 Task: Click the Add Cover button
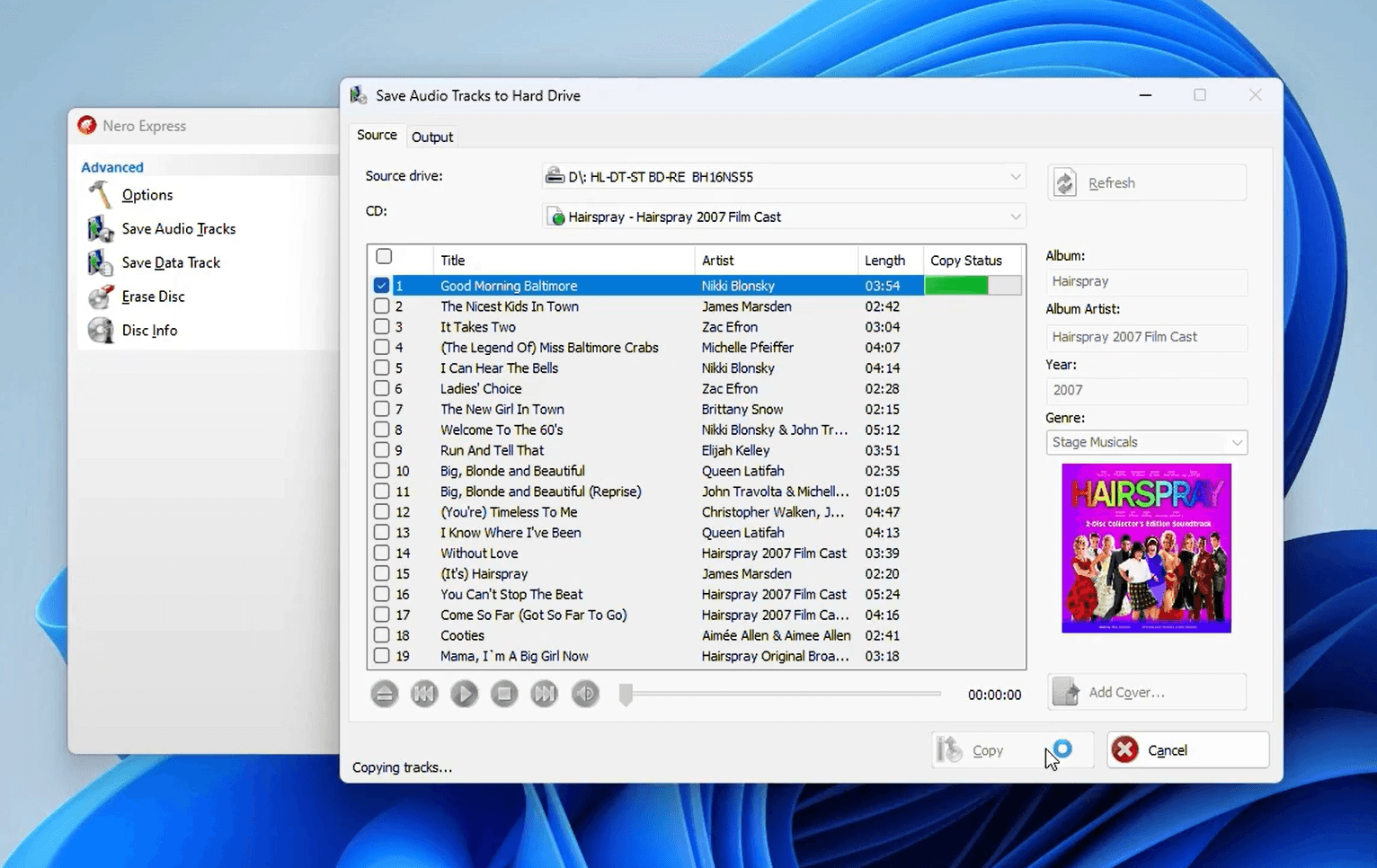(x=1147, y=692)
